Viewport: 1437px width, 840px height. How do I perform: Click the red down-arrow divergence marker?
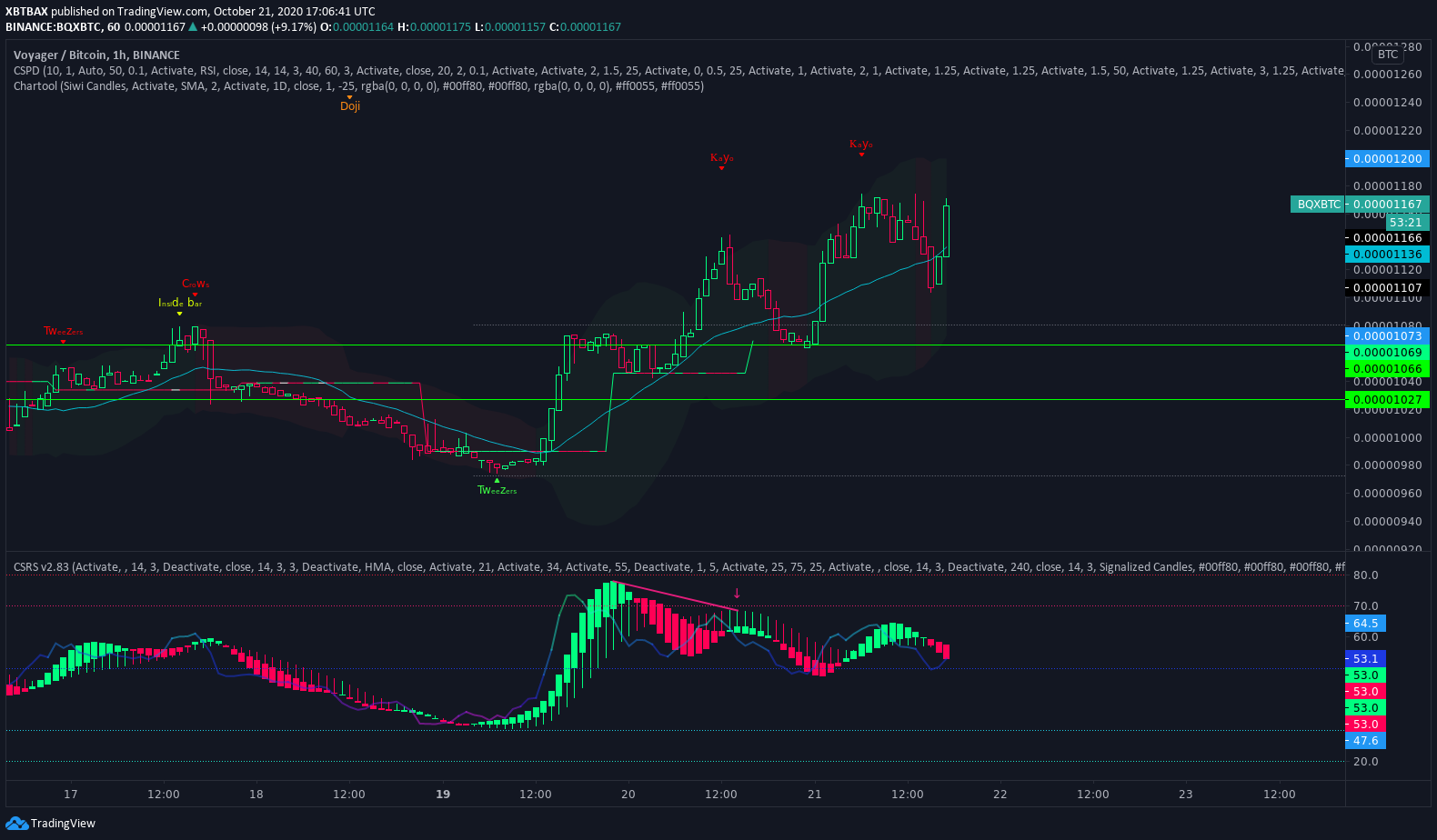click(x=737, y=594)
